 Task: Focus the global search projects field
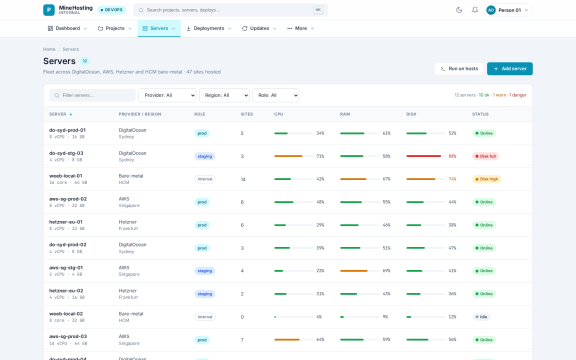tap(231, 10)
